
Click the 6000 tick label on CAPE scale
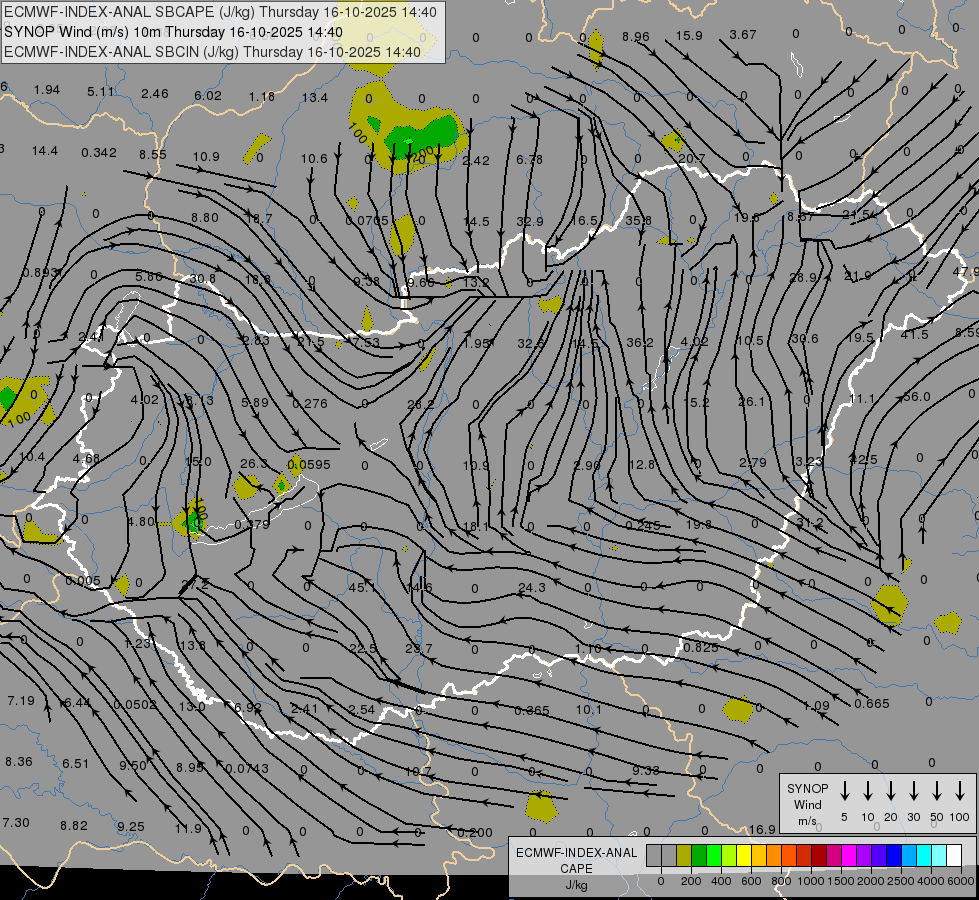[x=961, y=881]
